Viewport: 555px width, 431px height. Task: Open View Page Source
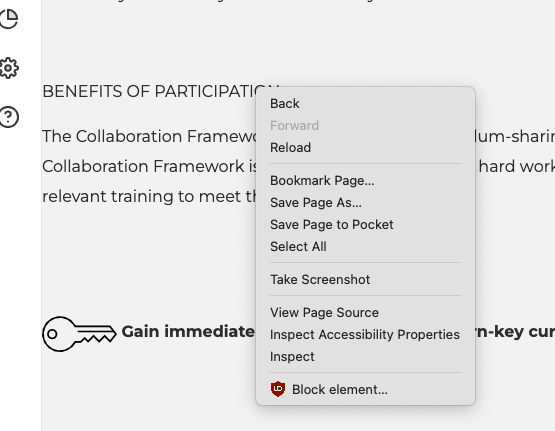click(365, 312)
